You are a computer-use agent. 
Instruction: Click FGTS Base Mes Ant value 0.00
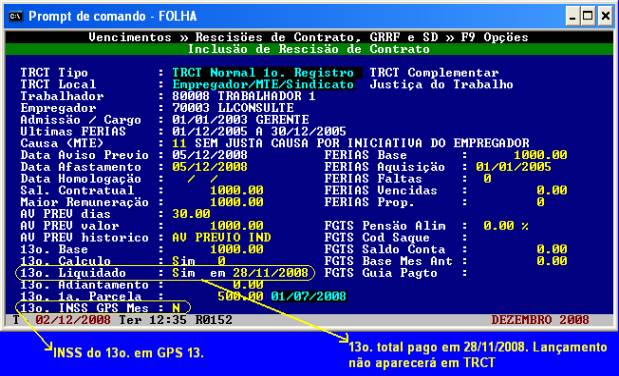click(552, 261)
